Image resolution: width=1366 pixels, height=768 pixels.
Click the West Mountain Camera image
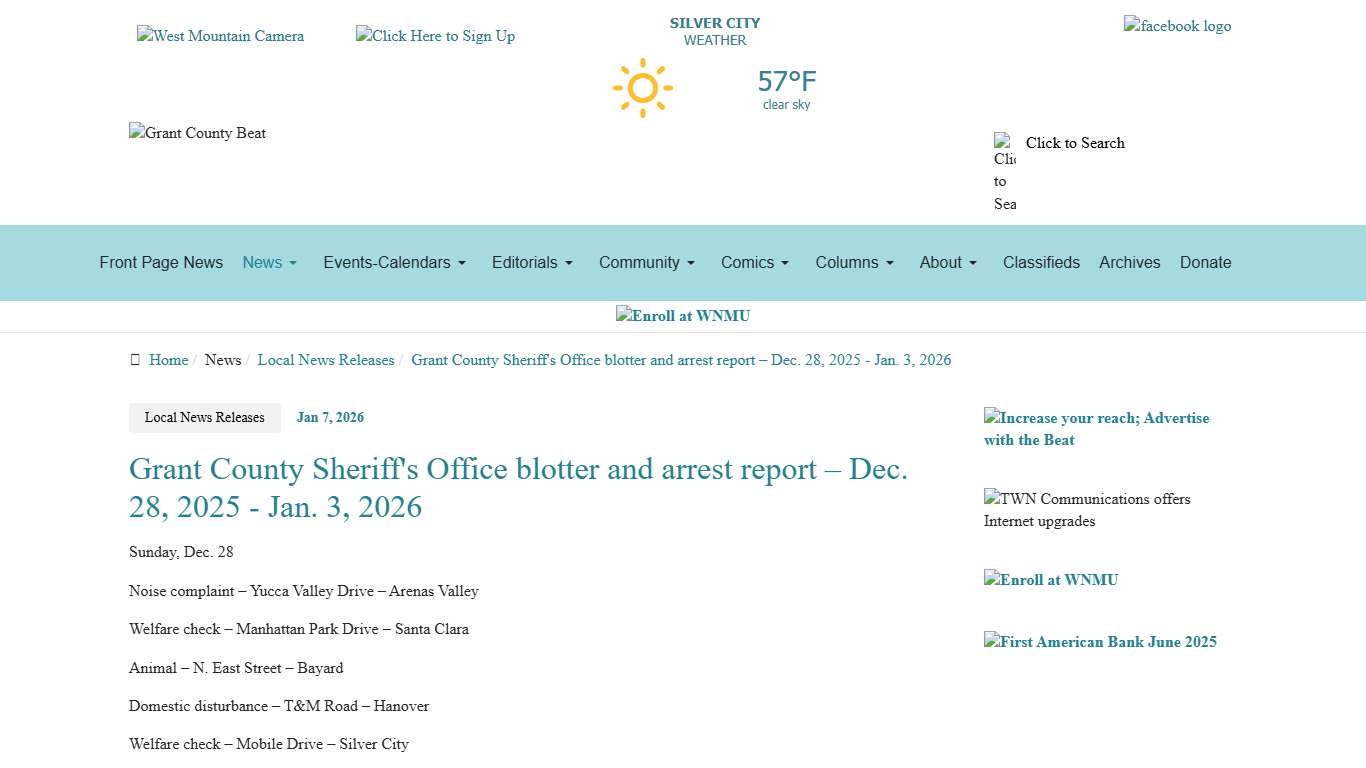coord(220,36)
